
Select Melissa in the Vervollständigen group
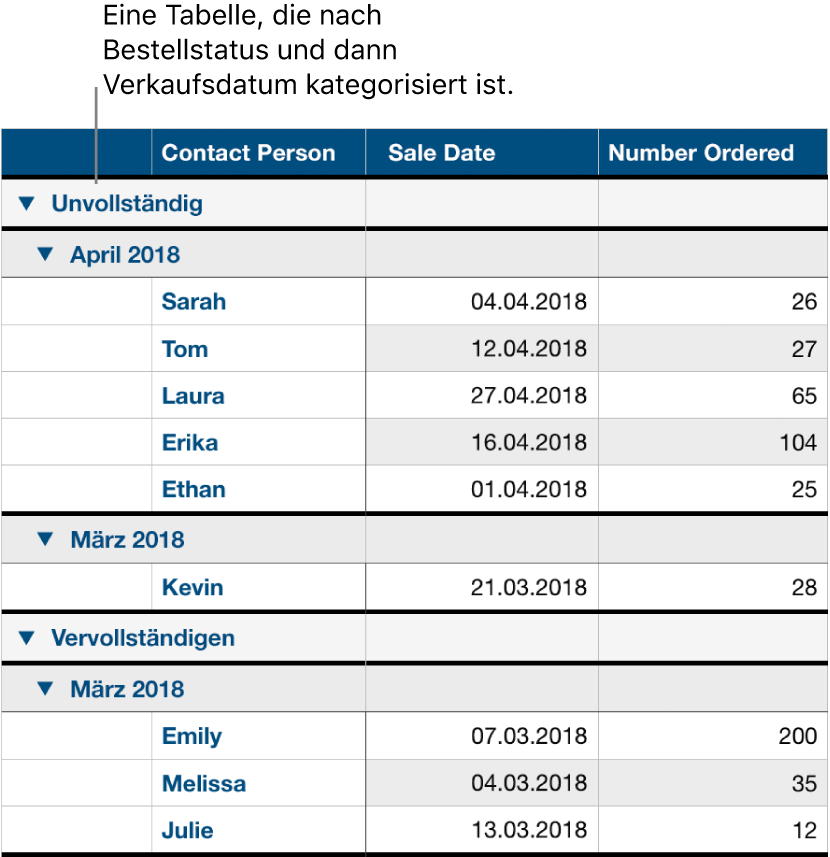click(x=203, y=784)
